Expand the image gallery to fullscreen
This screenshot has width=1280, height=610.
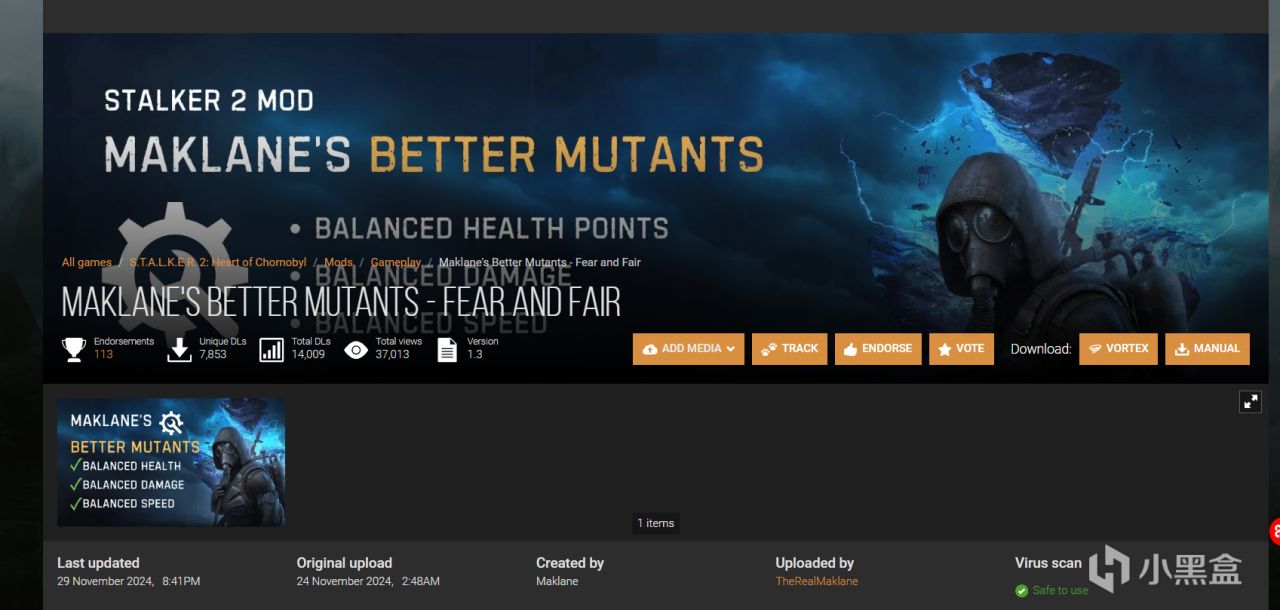click(x=1250, y=402)
